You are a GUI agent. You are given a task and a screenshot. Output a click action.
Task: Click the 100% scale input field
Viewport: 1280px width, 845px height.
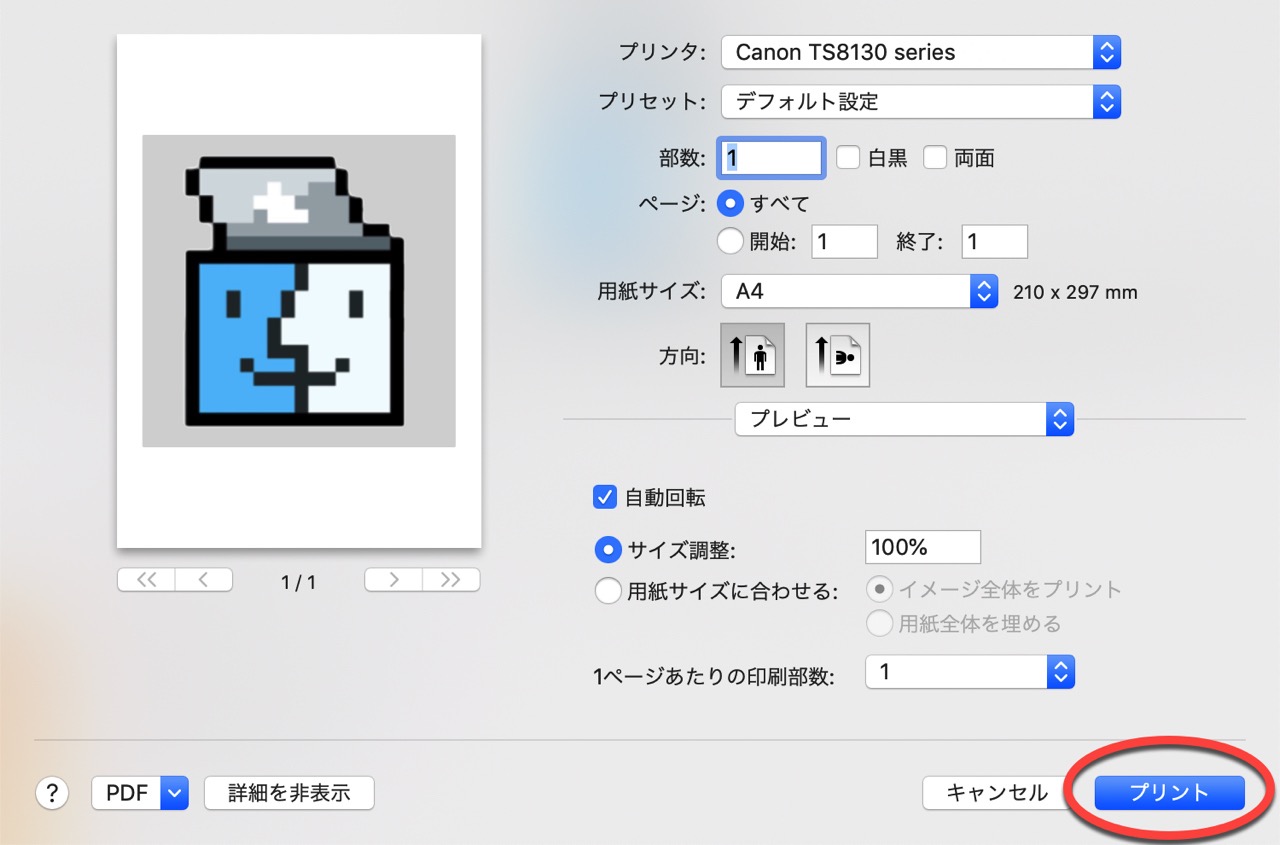[x=922, y=547]
